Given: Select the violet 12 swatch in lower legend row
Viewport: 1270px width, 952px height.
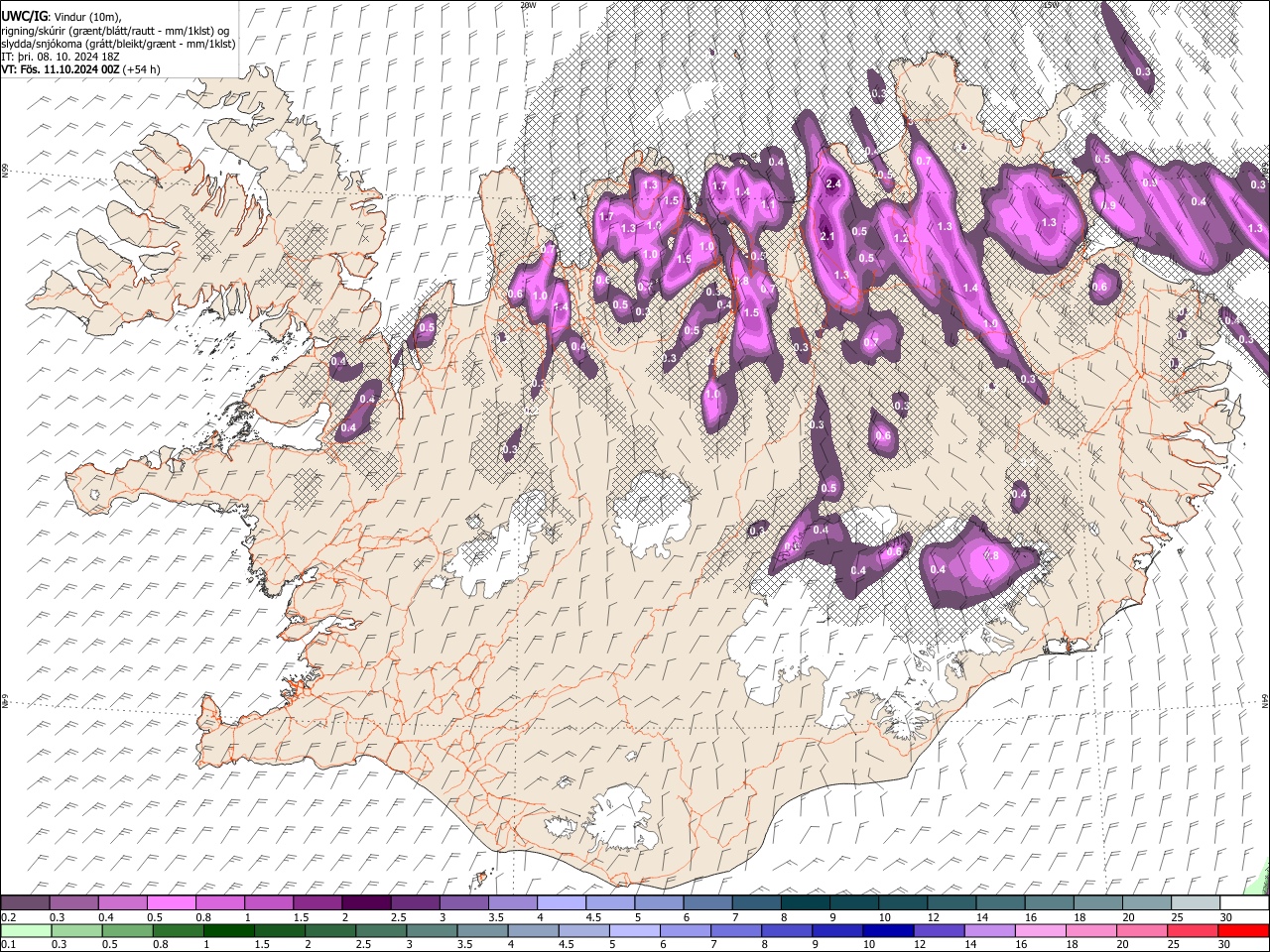Looking at the screenshot, I should pyautogui.click(x=940, y=930).
